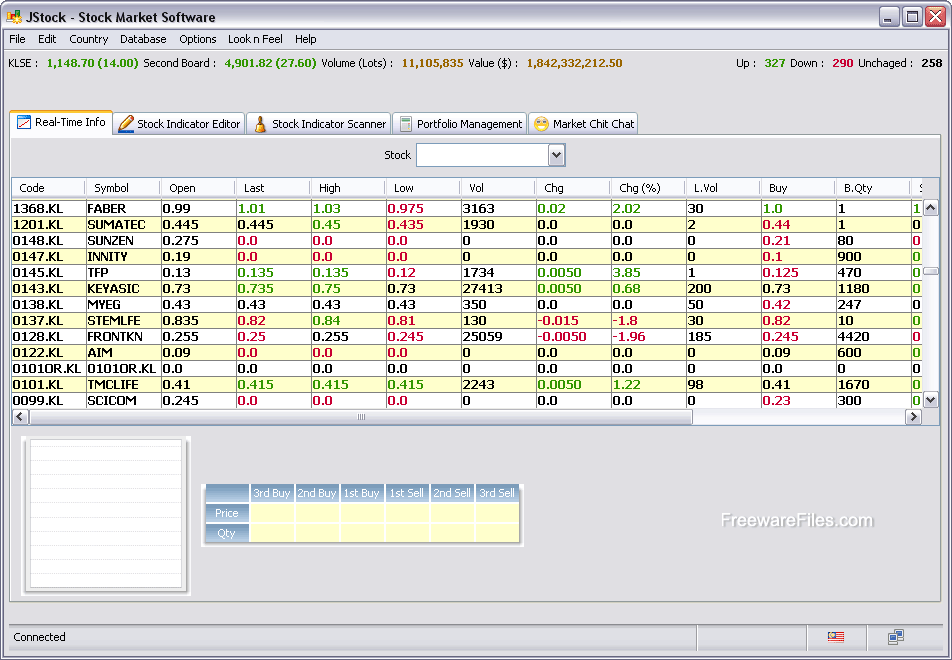
Task: Sort table by L.Vol column header
Action: click(723, 188)
